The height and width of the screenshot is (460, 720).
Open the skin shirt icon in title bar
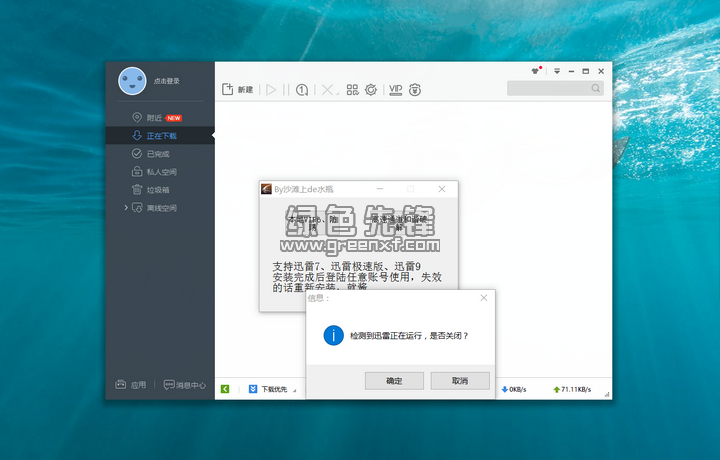click(x=536, y=71)
